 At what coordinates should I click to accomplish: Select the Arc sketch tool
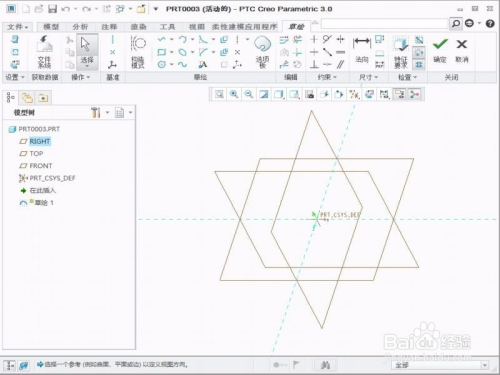coord(182,40)
